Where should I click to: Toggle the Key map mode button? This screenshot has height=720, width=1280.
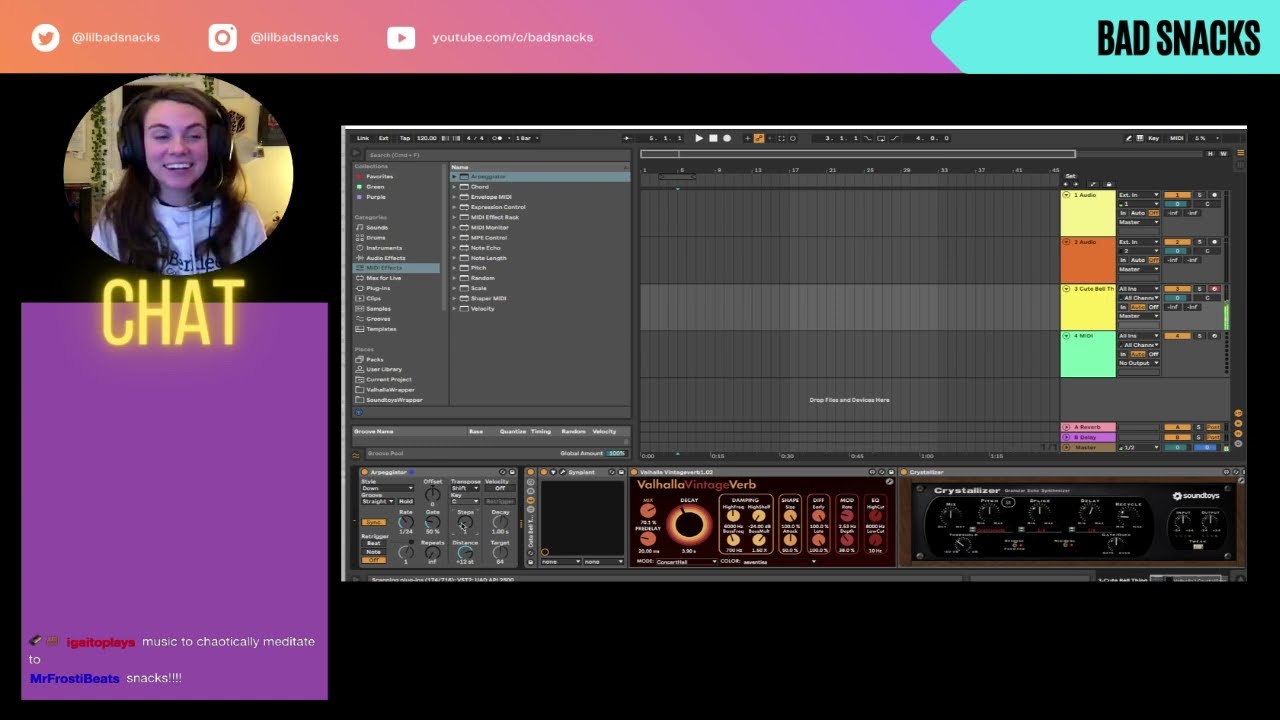pyautogui.click(x=1153, y=138)
